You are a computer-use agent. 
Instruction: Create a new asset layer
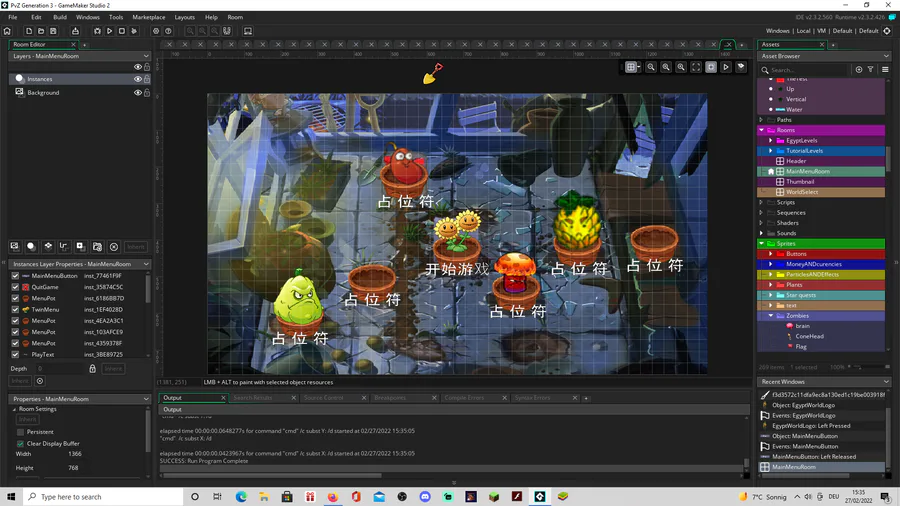pyautogui.click(x=80, y=247)
